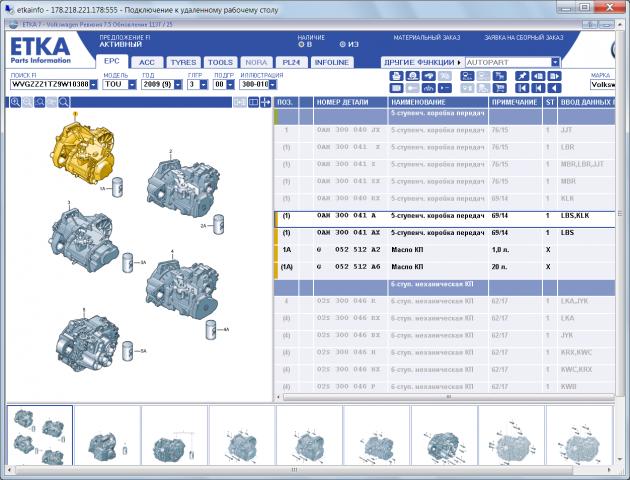Click gearbox number 5 in the illustration

pyautogui.click(x=88, y=342)
